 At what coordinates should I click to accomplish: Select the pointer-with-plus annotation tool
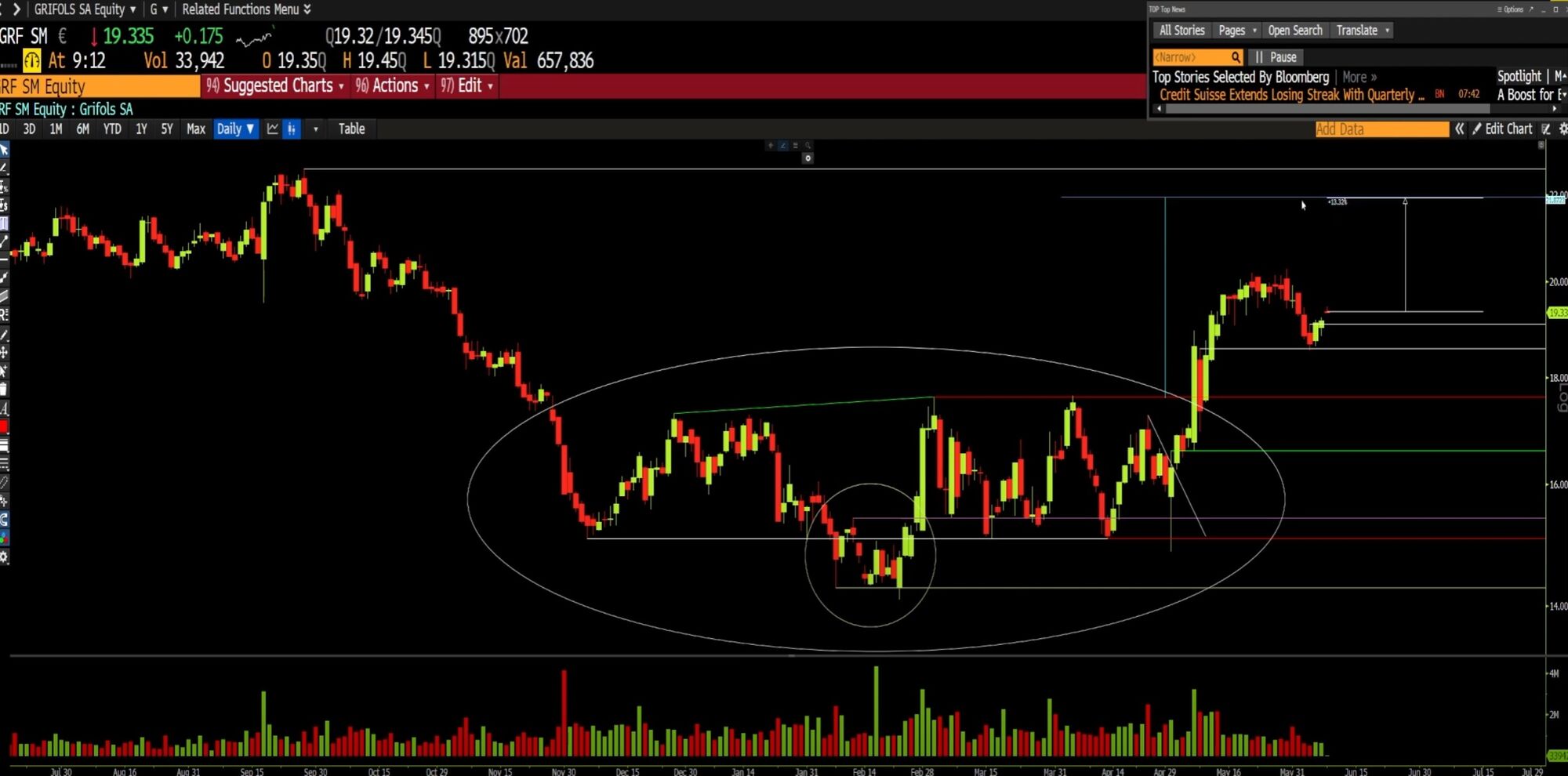coord(4,371)
